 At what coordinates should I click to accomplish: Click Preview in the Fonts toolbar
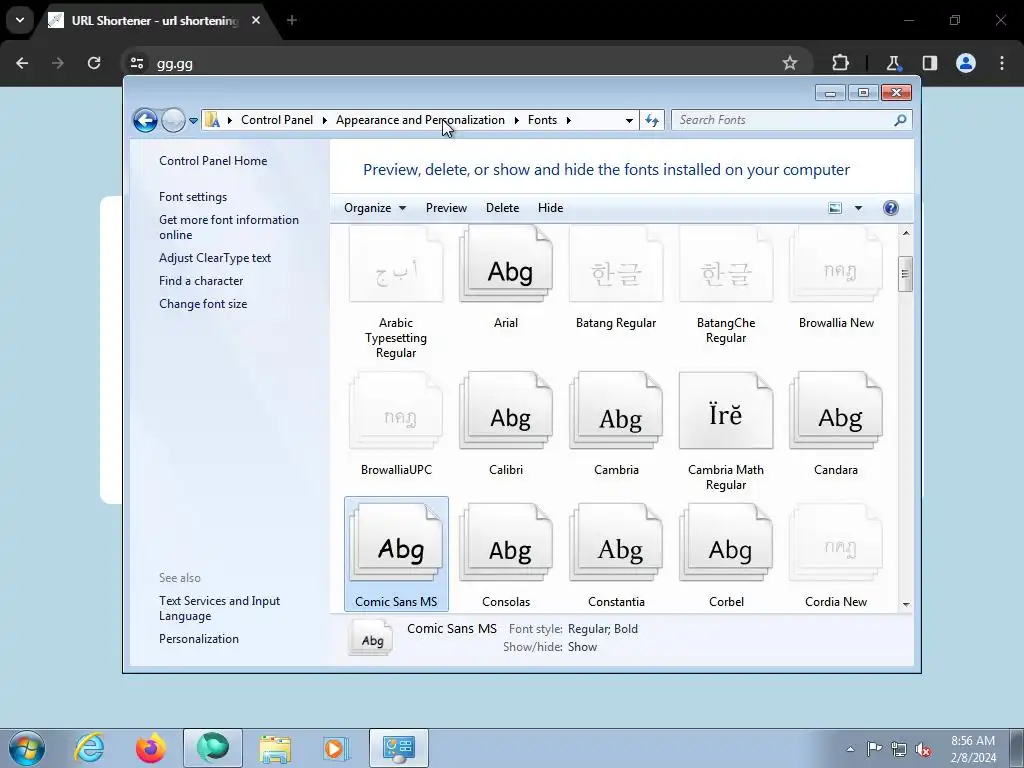[446, 208]
